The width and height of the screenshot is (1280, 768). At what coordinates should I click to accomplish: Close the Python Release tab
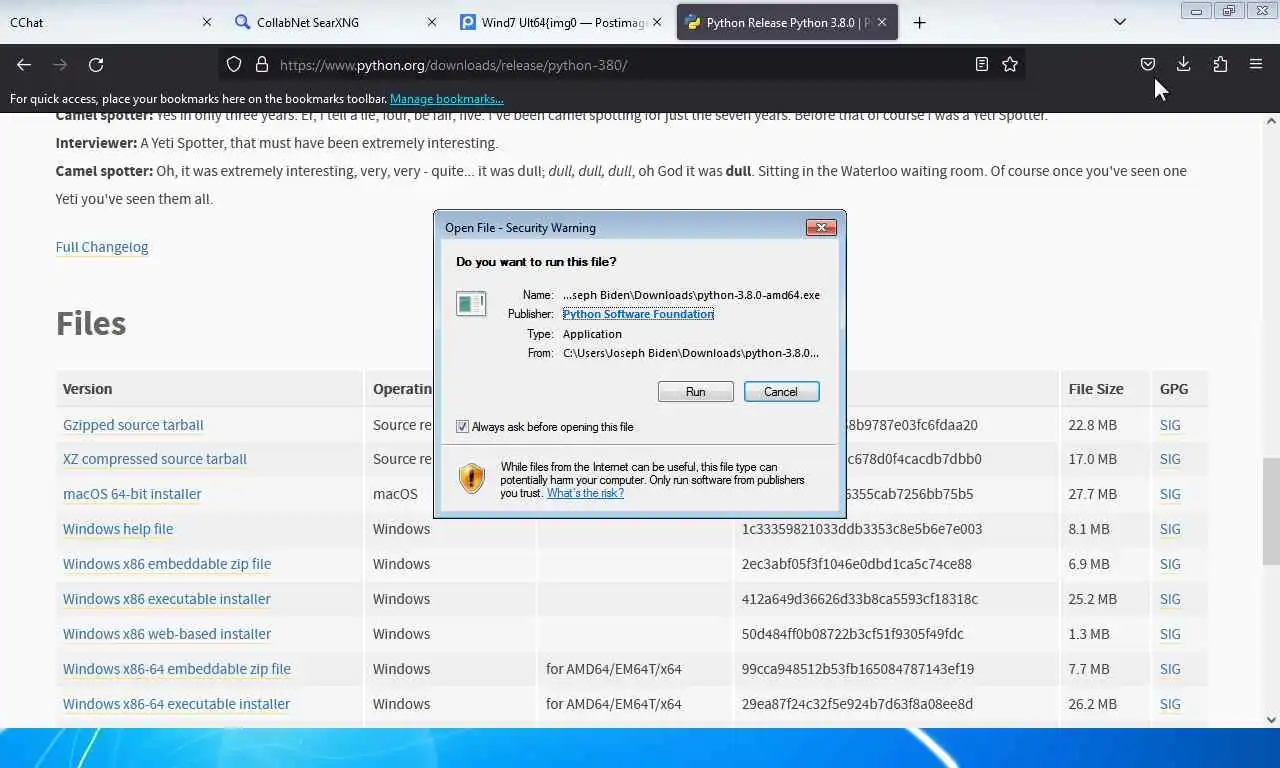click(x=882, y=22)
